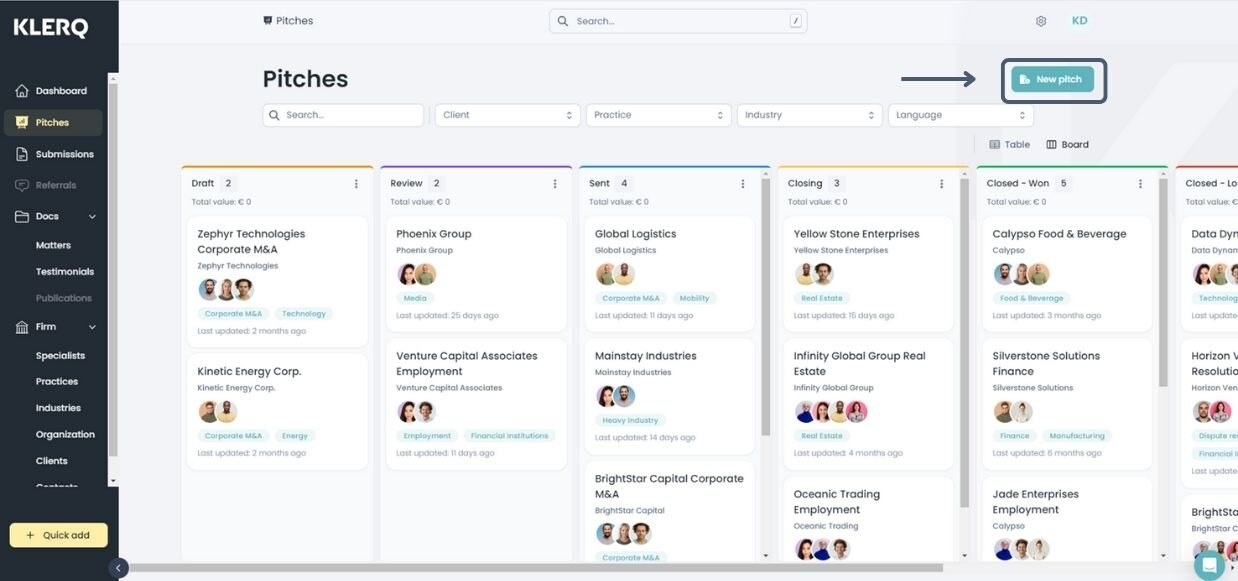The image size is (1238, 581).
Task: Open Matters under Docs
Action: pos(53,245)
